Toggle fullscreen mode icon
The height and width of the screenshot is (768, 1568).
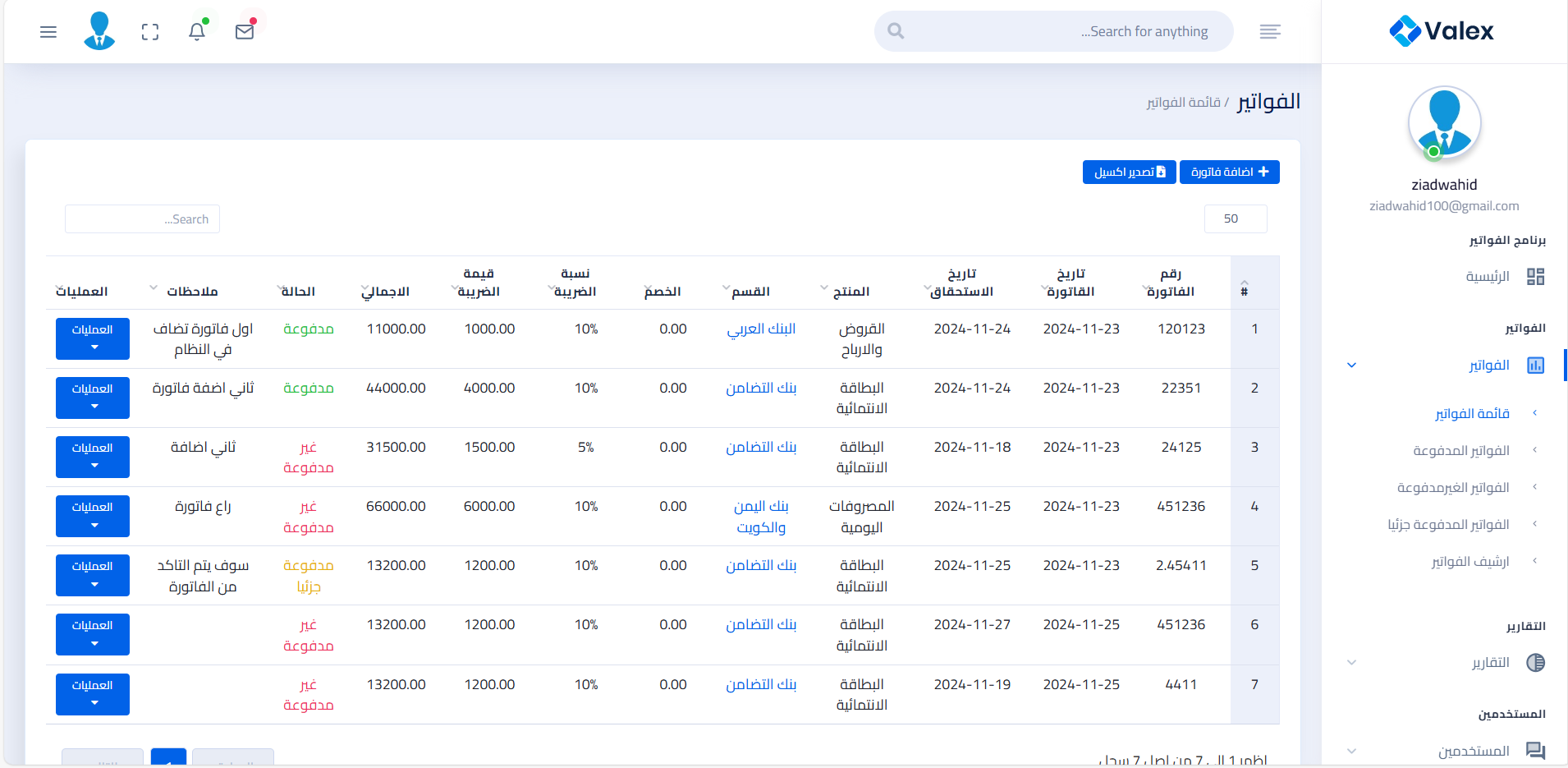coord(150,32)
